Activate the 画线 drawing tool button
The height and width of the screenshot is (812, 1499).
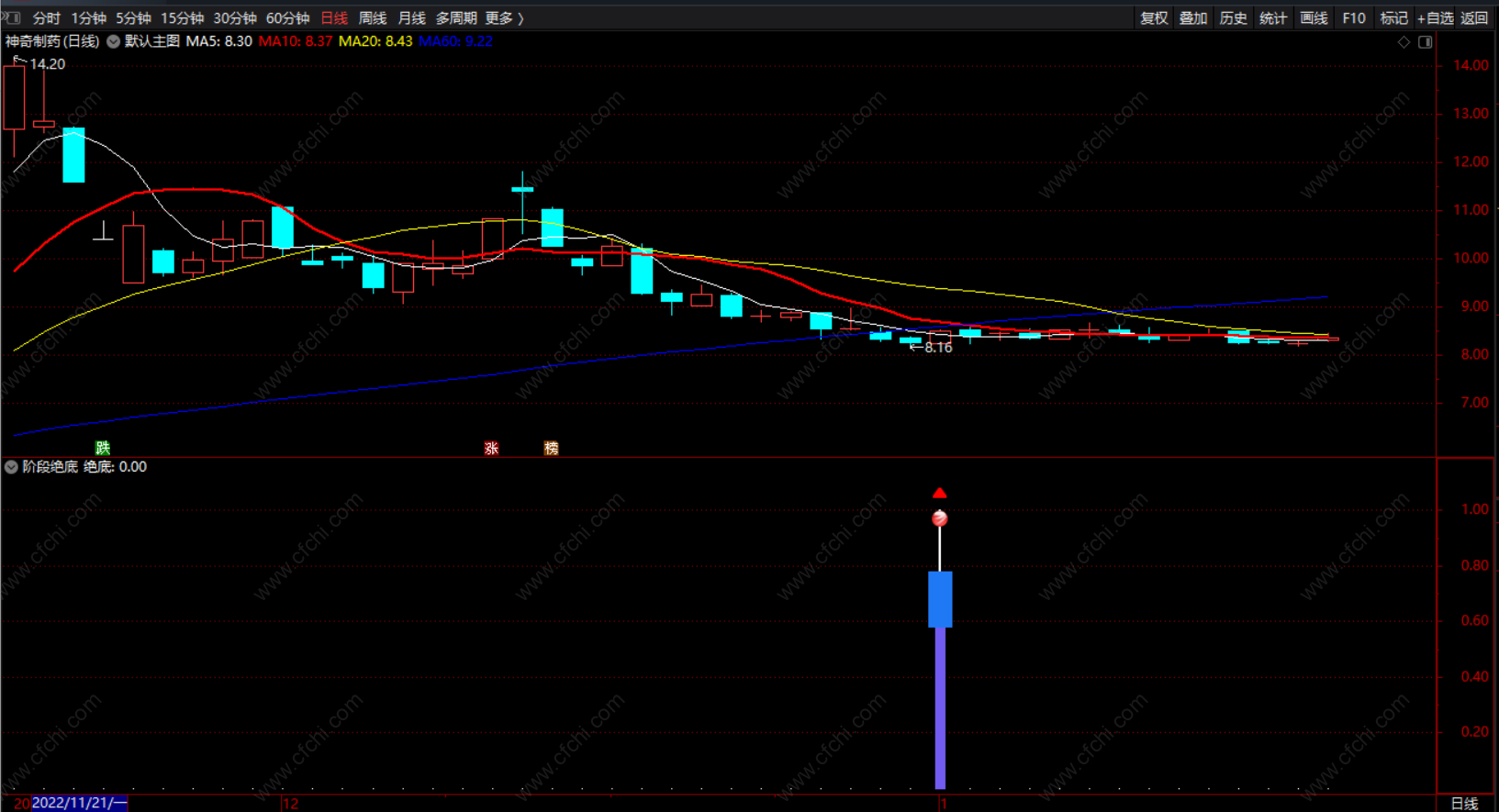click(1314, 18)
